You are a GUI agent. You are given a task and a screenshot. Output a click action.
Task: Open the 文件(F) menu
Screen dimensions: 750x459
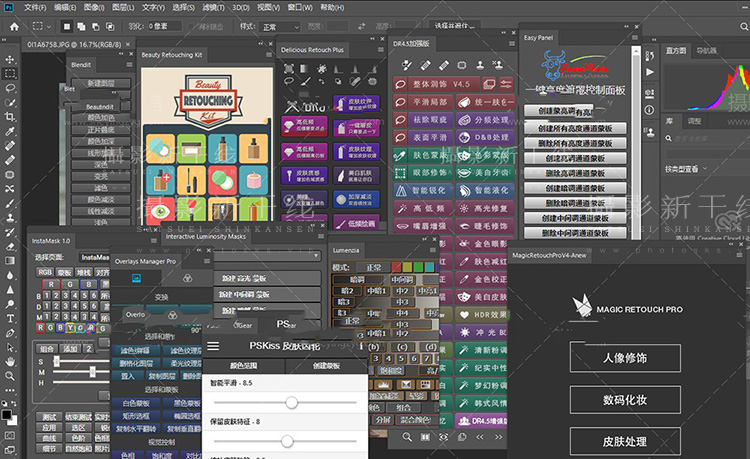point(35,8)
